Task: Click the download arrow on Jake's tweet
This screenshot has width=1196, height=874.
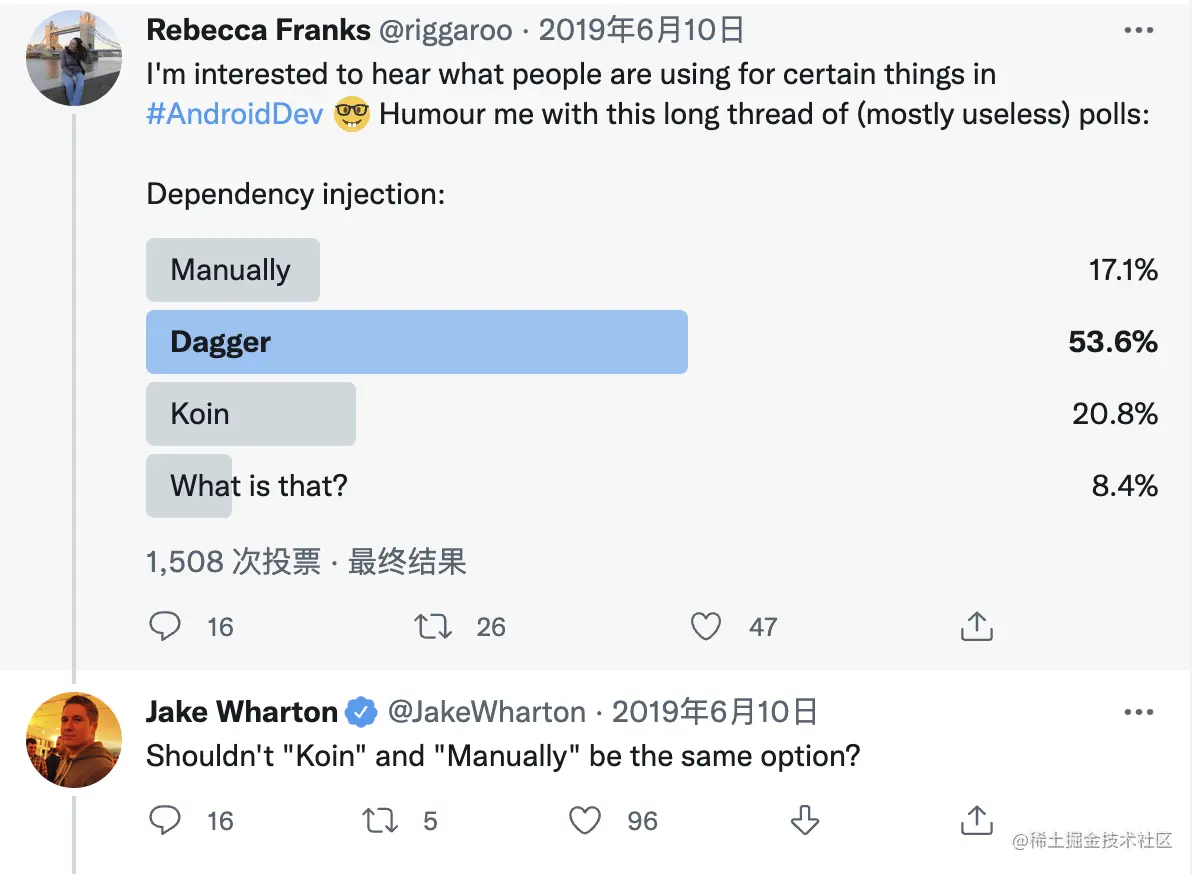Action: [x=805, y=821]
